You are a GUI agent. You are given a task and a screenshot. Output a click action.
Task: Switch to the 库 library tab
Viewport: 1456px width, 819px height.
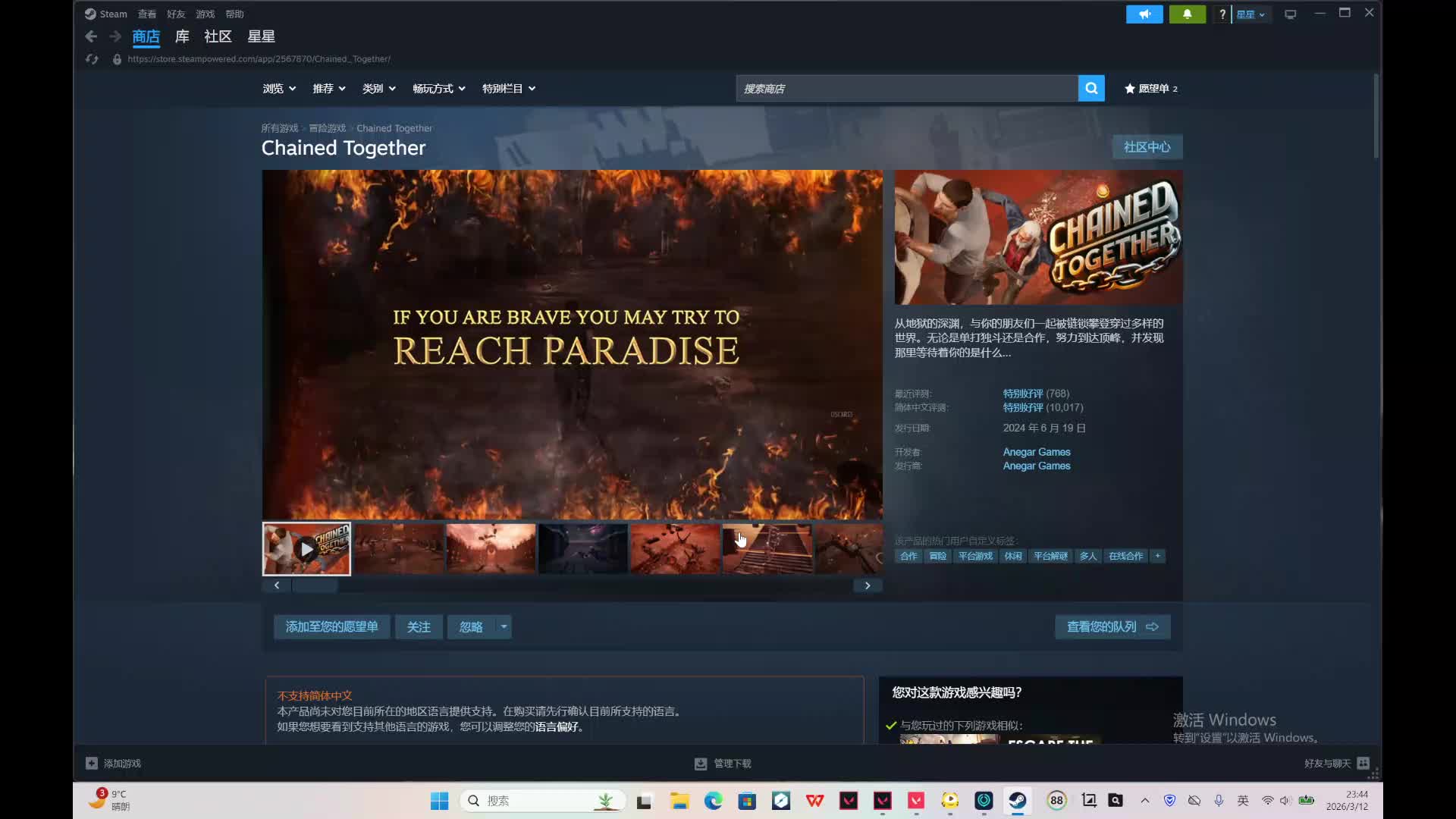(x=182, y=36)
